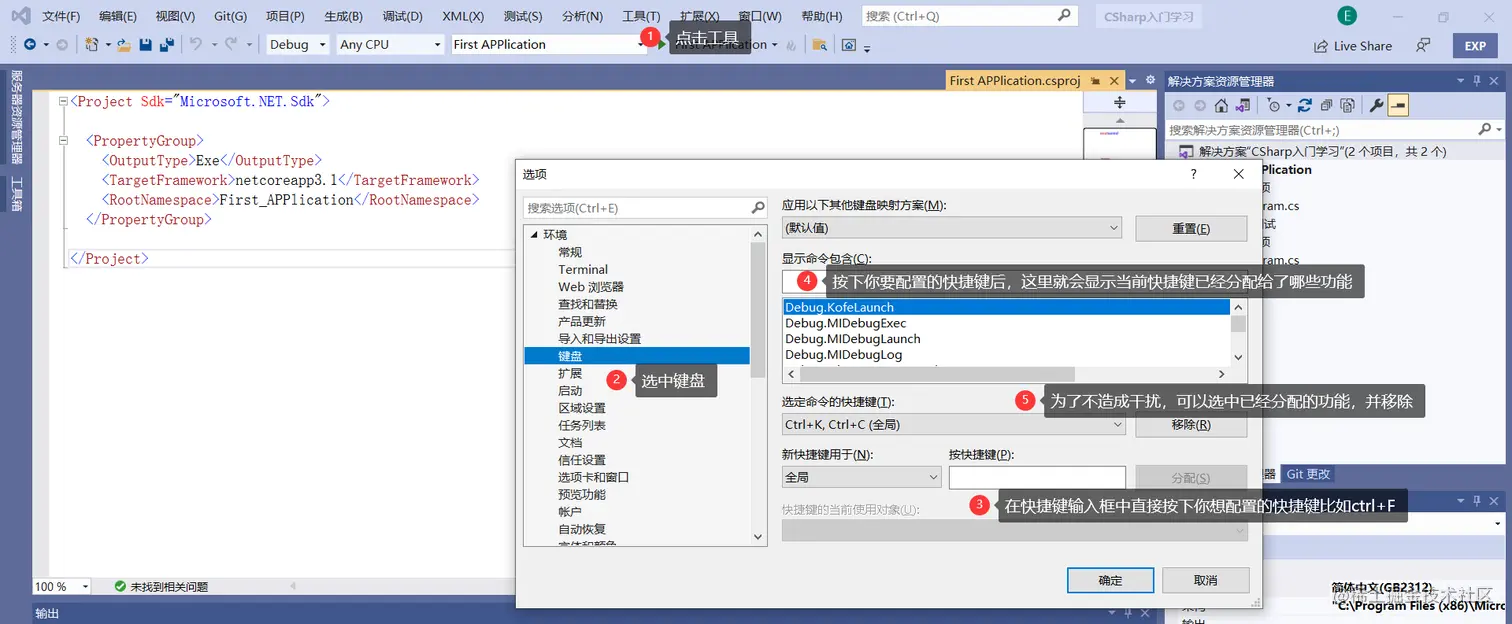Click the help question mark in Options dialog
1512x624 pixels.
tap(1193, 174)
